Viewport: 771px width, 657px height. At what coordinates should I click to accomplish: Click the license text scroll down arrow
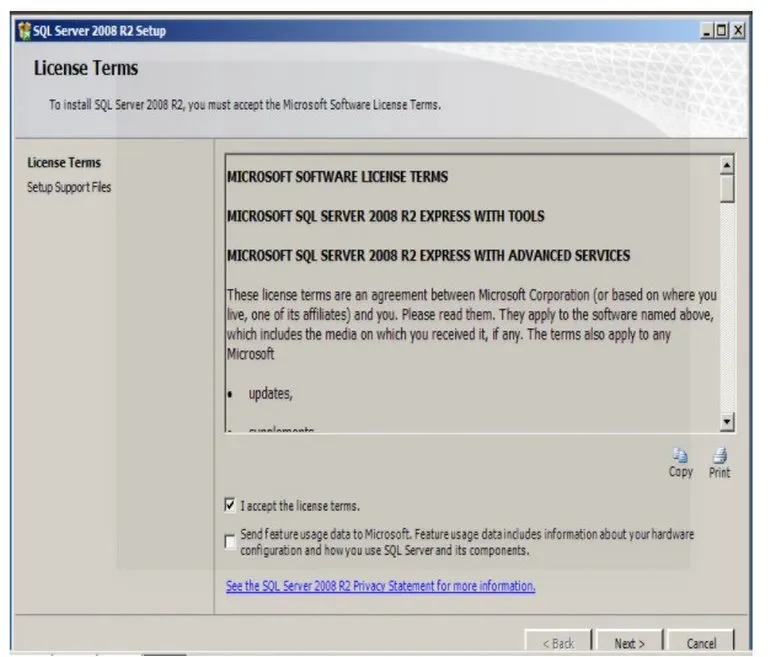[x=727, y=421]
